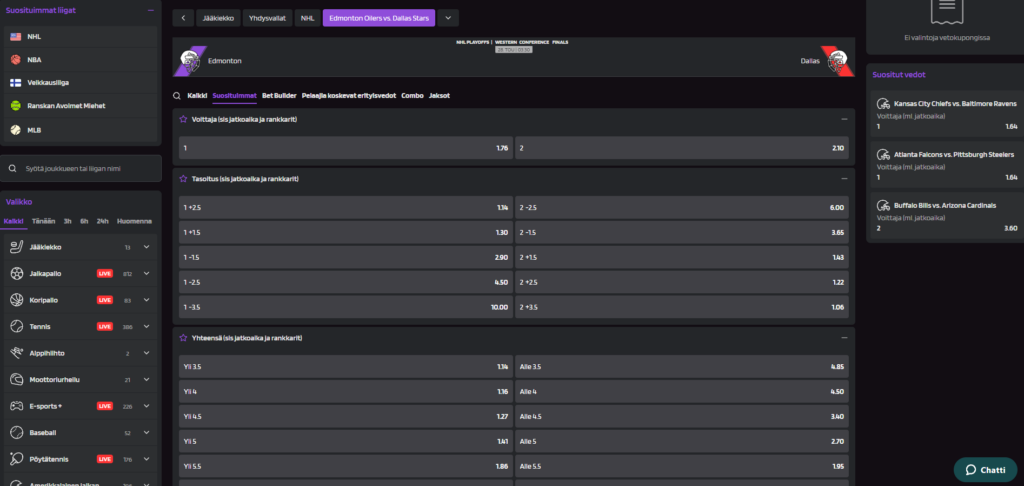Image resolution: width=1024 pixels, height=486 pixels.
Task: Expand the Tennis sport category
Action: [146, 326]
